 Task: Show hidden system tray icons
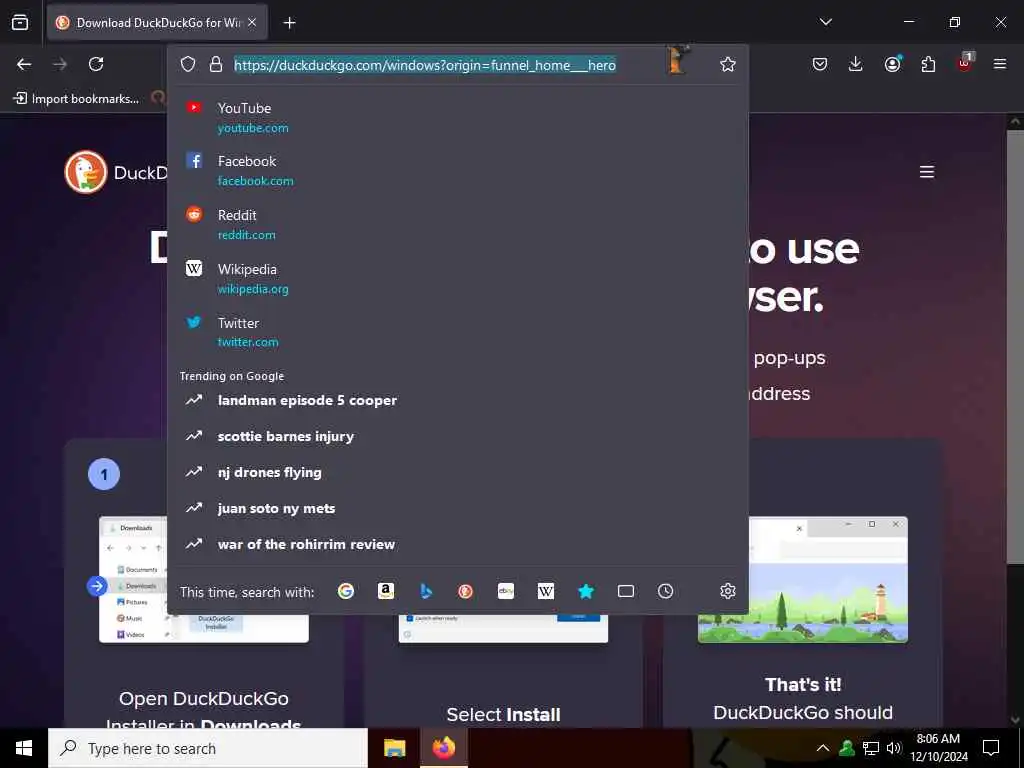[x=823, y=748]
